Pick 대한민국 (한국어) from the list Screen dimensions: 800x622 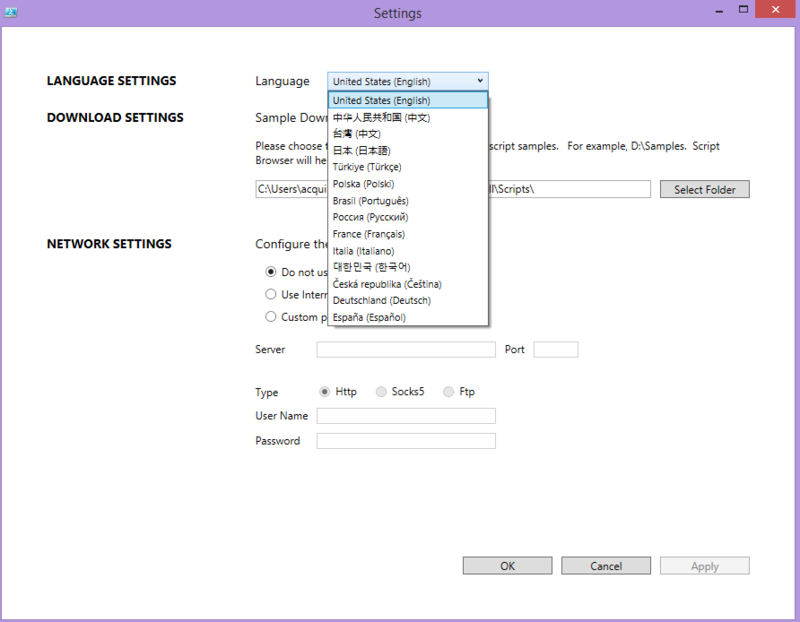click(x=408, y=267)
